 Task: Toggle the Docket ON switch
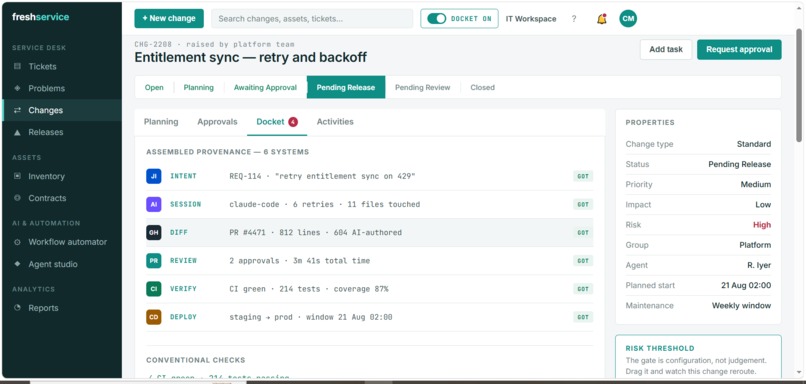click(x=436, y=19)
